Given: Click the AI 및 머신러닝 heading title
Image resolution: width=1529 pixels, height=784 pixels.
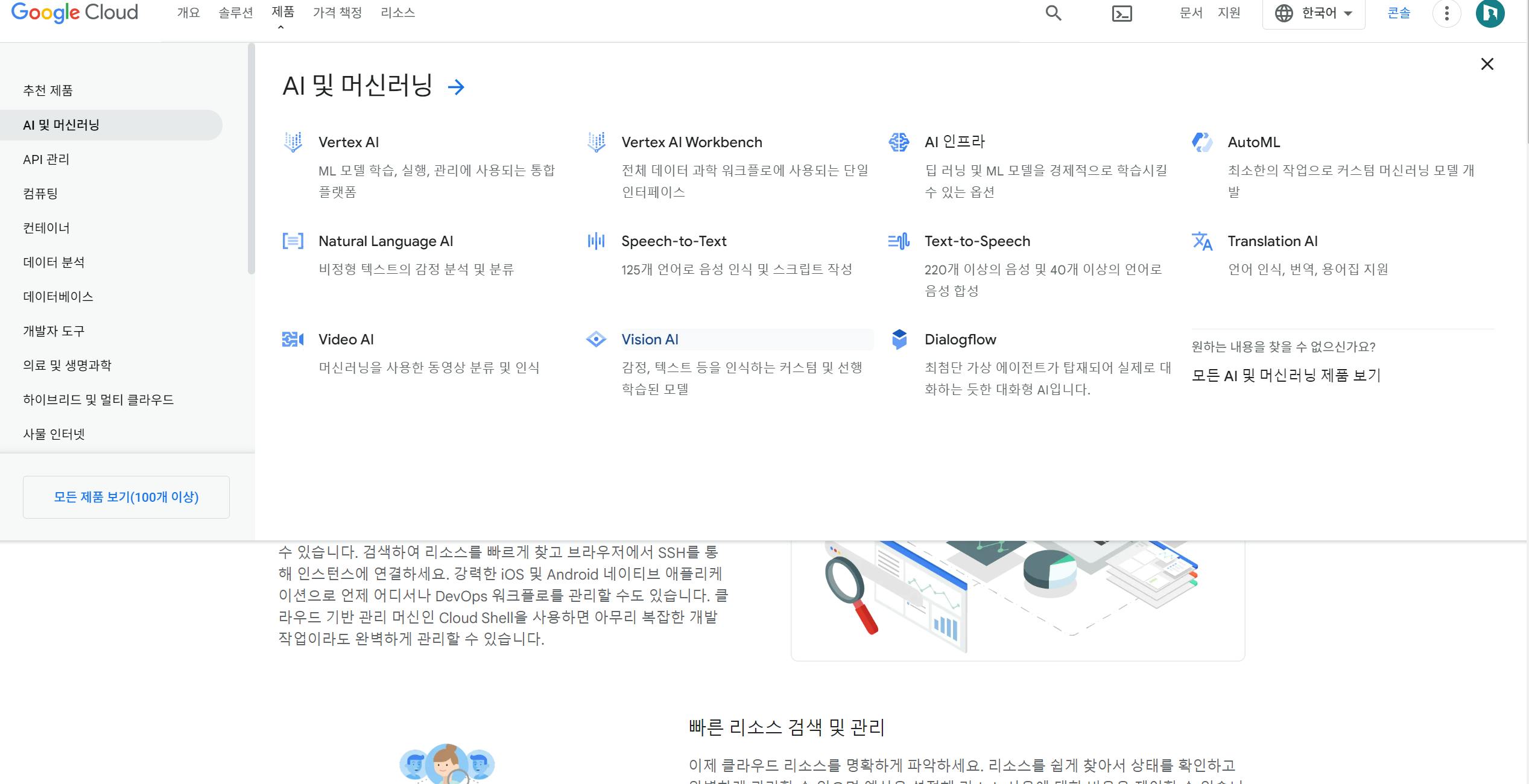Looking at the screenshot, I should [x=357, y=86].
